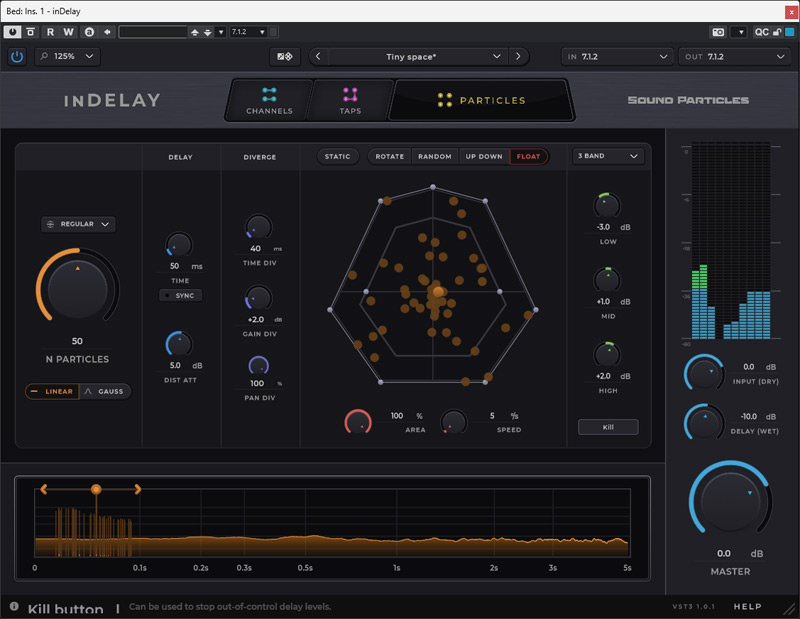Expand the OUT 7.1.2 output format dropdown

(735, 56)
